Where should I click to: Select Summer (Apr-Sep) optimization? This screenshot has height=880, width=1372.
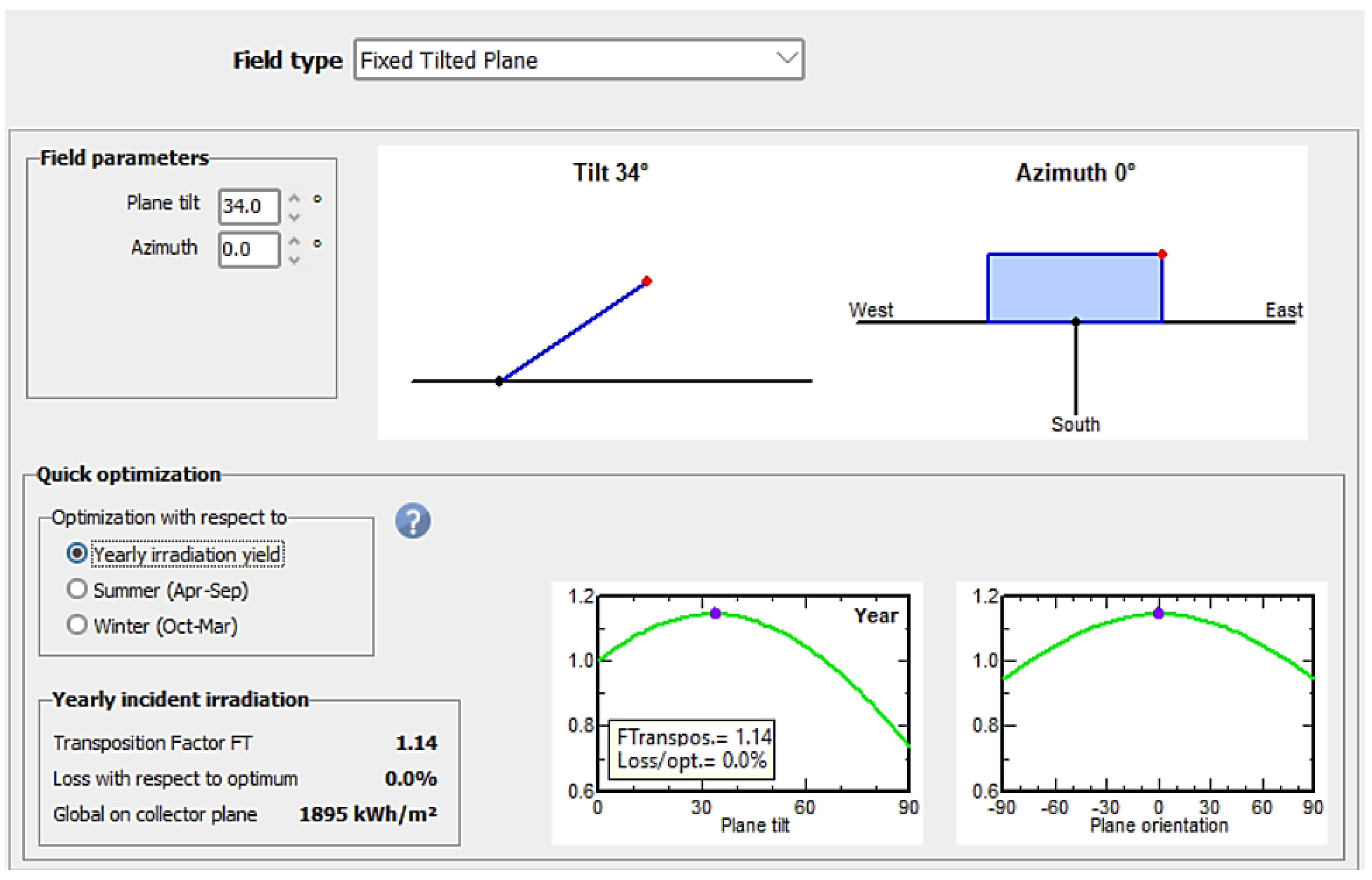[77, 589]
